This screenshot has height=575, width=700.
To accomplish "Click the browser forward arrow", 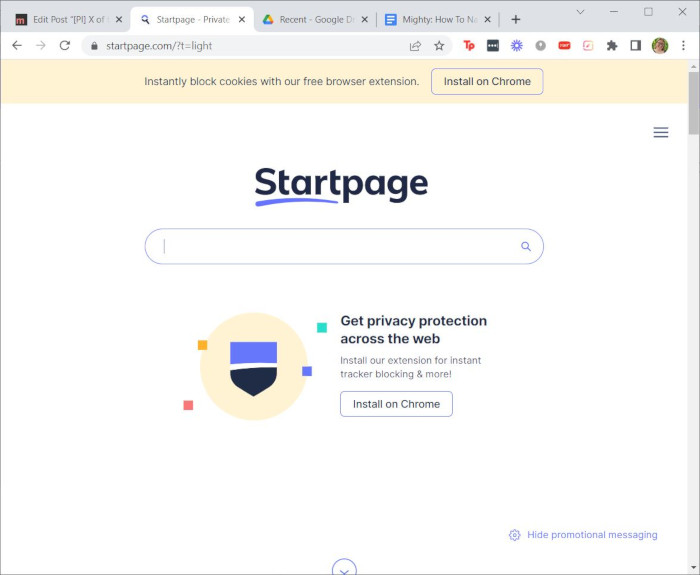I will [41, 46].
